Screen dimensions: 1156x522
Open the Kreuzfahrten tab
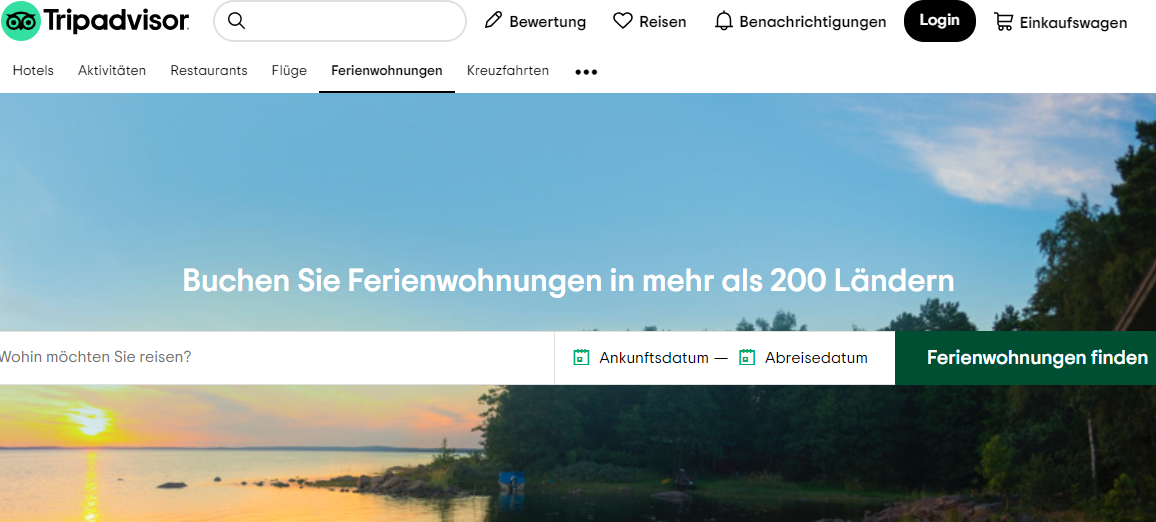508,71
